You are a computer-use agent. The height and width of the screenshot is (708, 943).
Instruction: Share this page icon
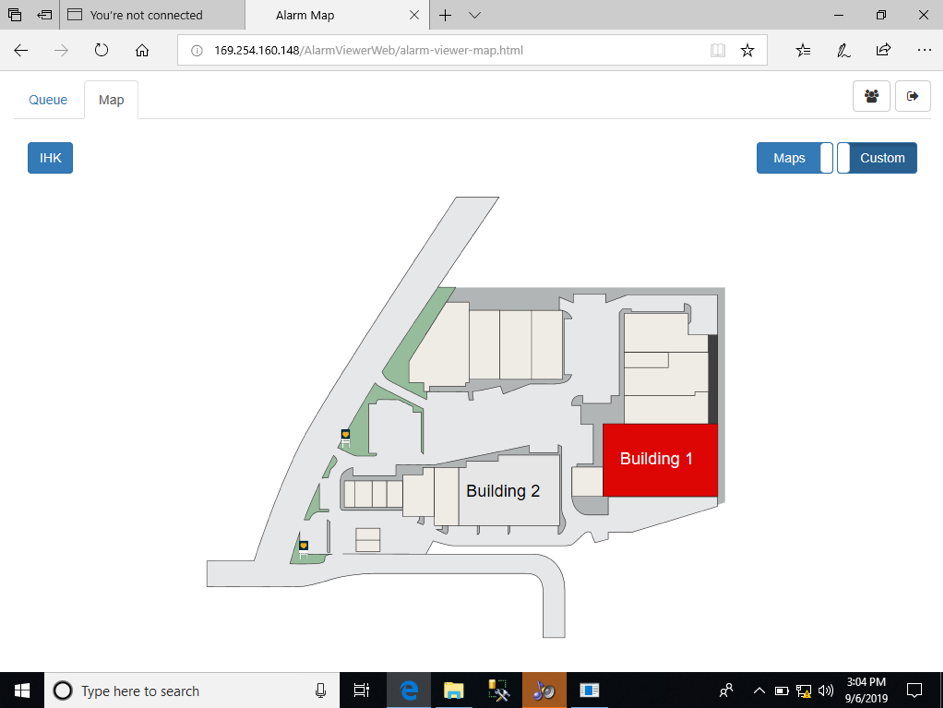coord(883,51)
